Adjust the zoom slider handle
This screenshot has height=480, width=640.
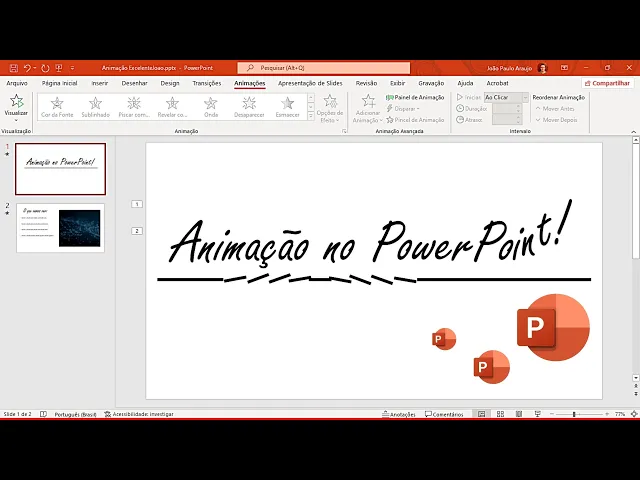point(574,414)
